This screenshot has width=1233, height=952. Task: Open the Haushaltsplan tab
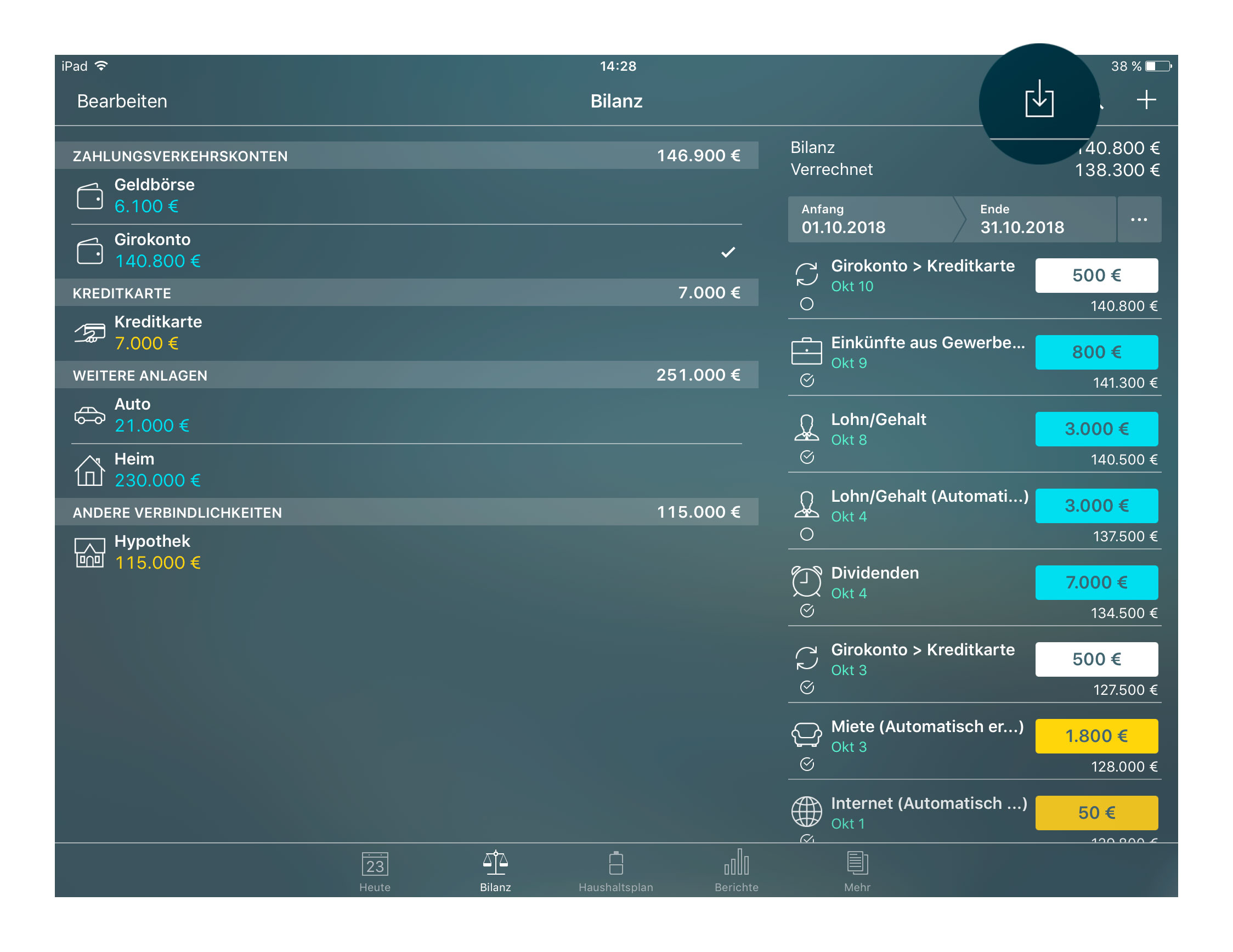615,871
